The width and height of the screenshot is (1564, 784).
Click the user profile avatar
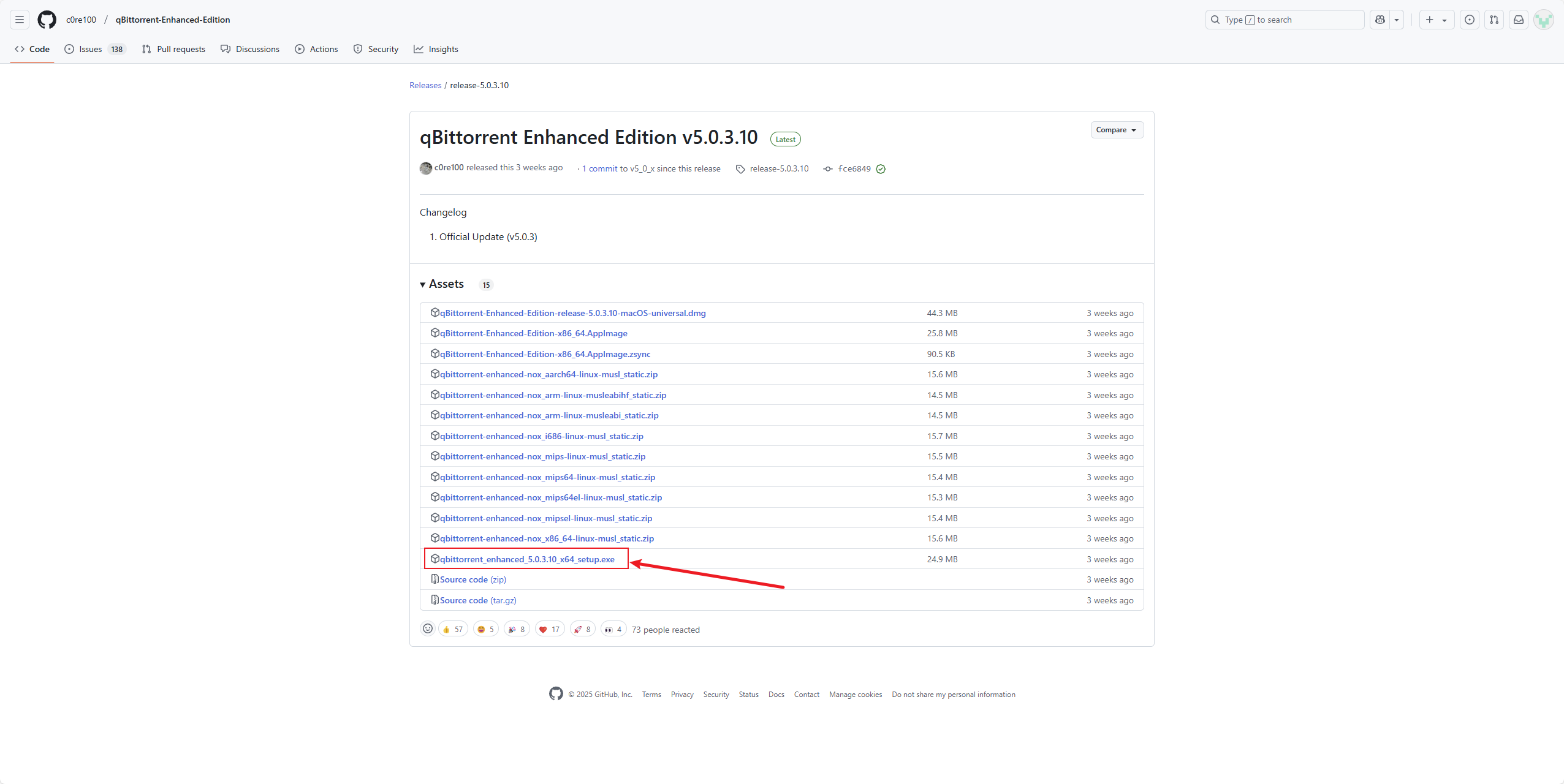click(1543, 20)
